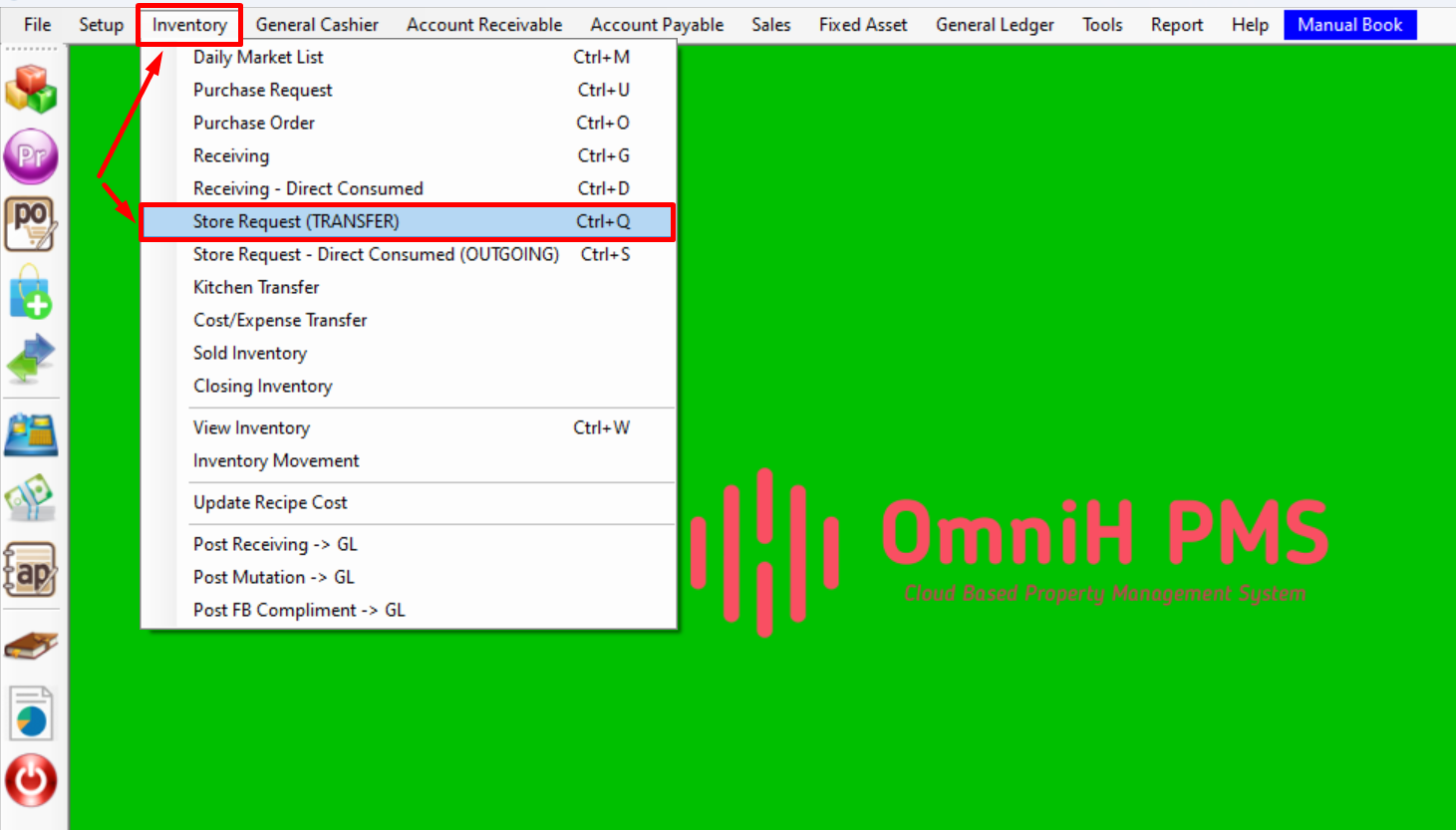Open the General Cashier menu
This screenshot has height=830, width=1456.
(317, 25)
